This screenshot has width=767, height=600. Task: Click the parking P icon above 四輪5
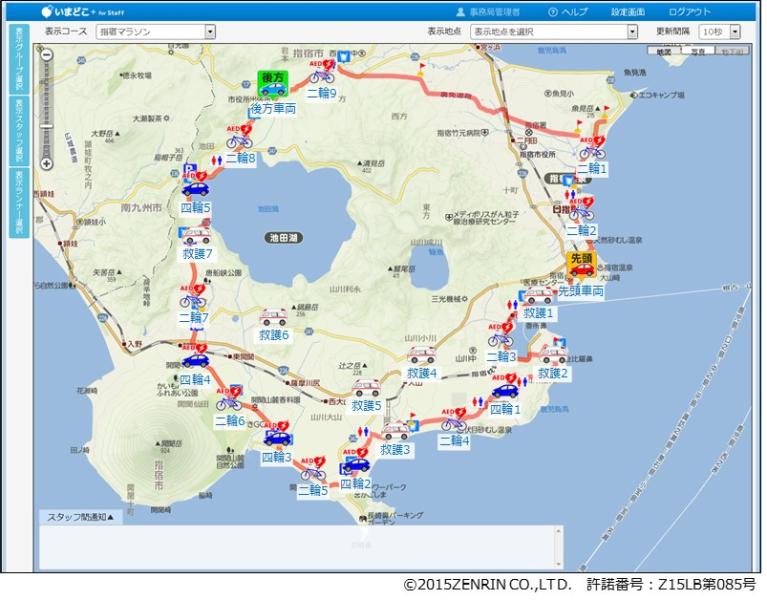coord(190,169)
